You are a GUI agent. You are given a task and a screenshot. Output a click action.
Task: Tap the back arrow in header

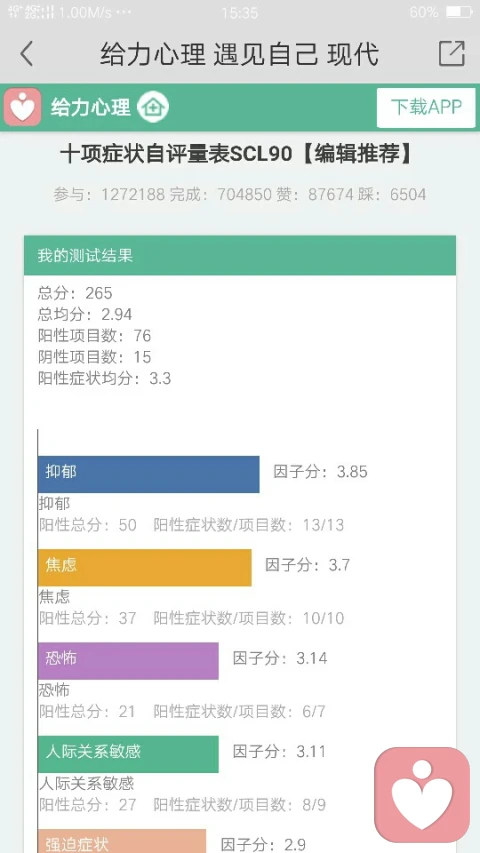pos(26,54)
